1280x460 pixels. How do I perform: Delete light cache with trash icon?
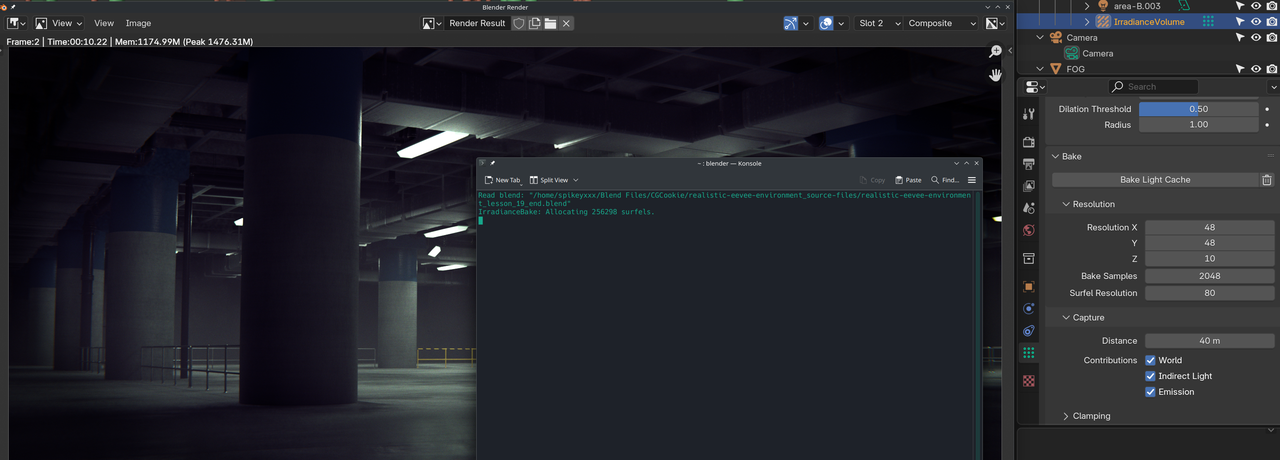pyautogui.click(x=1267, y=180)
